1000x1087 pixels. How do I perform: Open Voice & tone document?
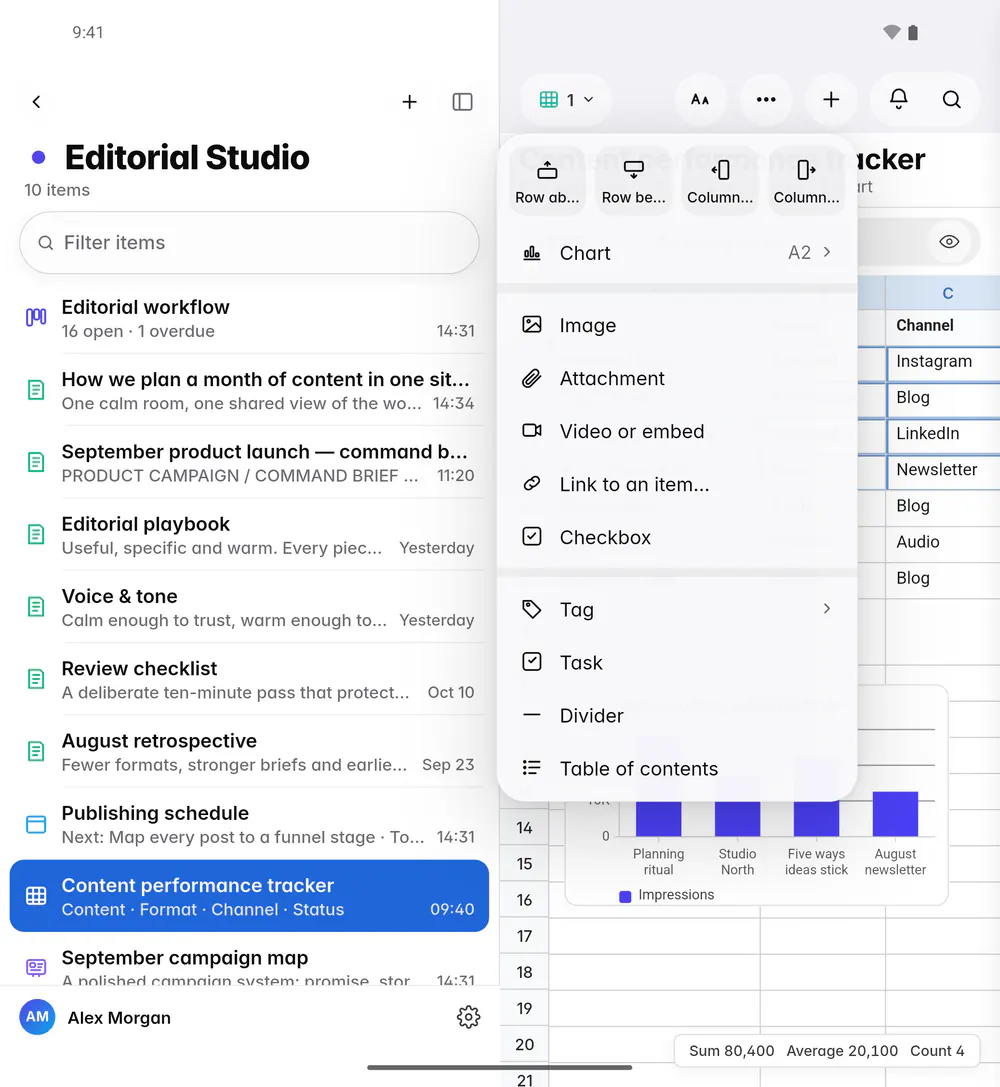(x=249, y=608)
